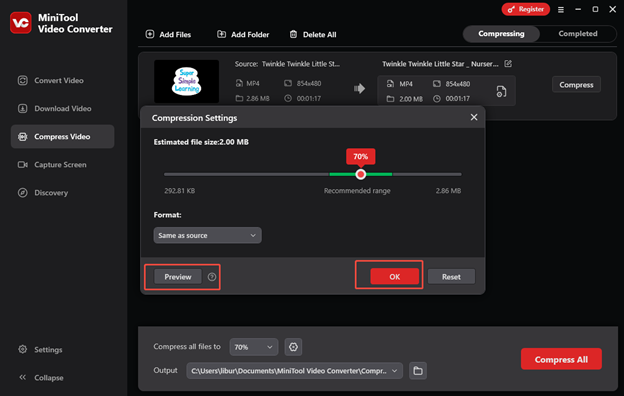This screenshot has width=624, height=396.
Task: Click the 292.81 KB minimum size label
Action: pos(179,191)
